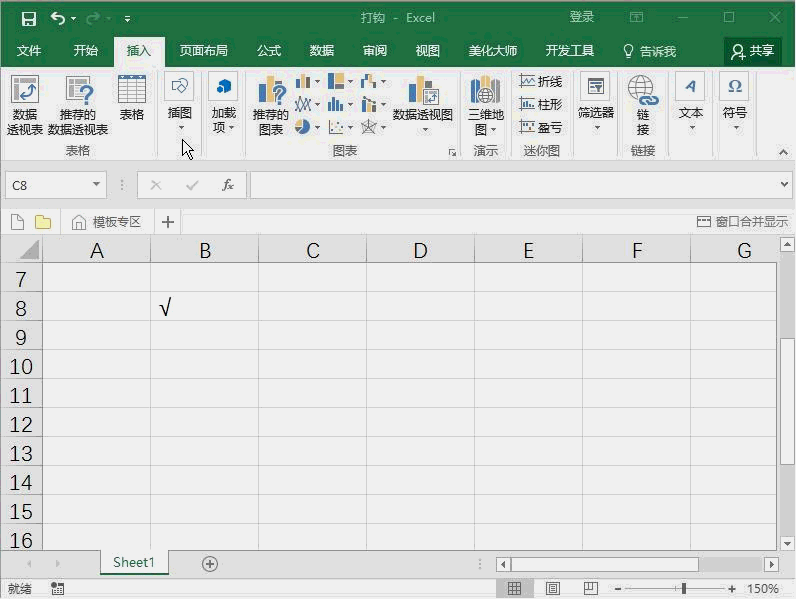Click the 共享 share button
The image size is (796, 599).
(753, 51)
